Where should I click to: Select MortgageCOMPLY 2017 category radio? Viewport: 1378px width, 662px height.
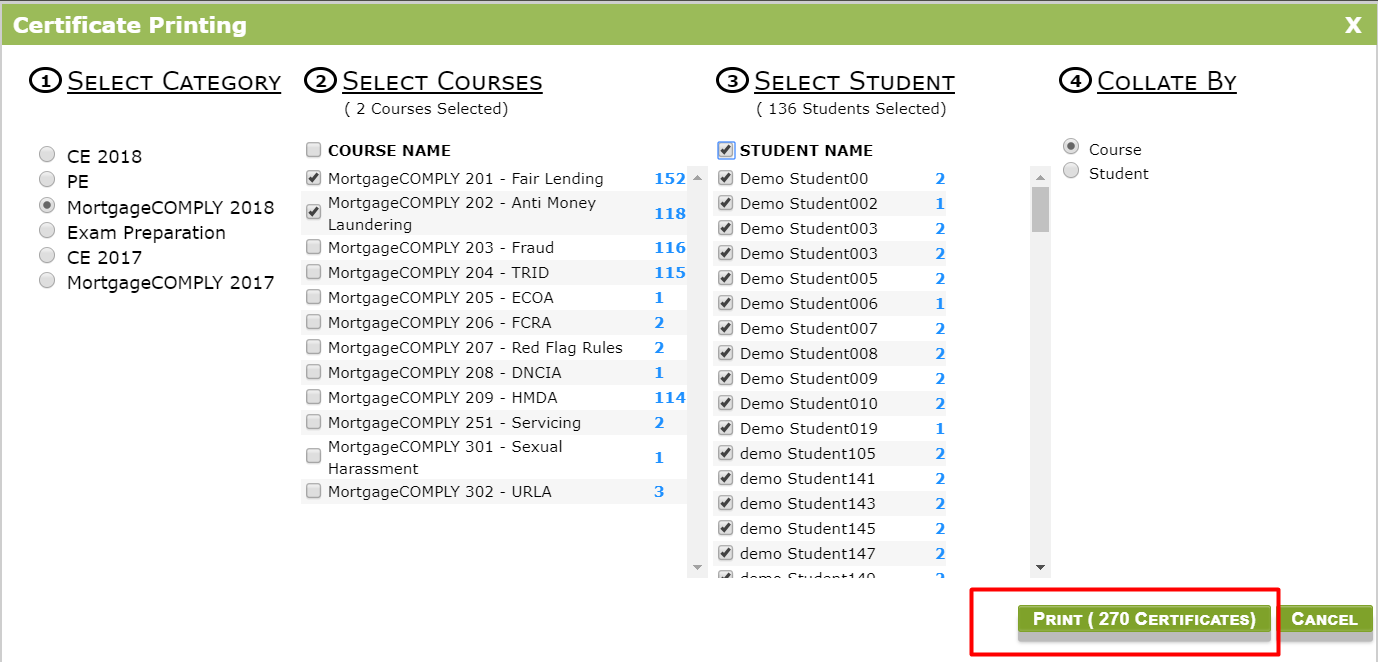(x=47, y=280)
